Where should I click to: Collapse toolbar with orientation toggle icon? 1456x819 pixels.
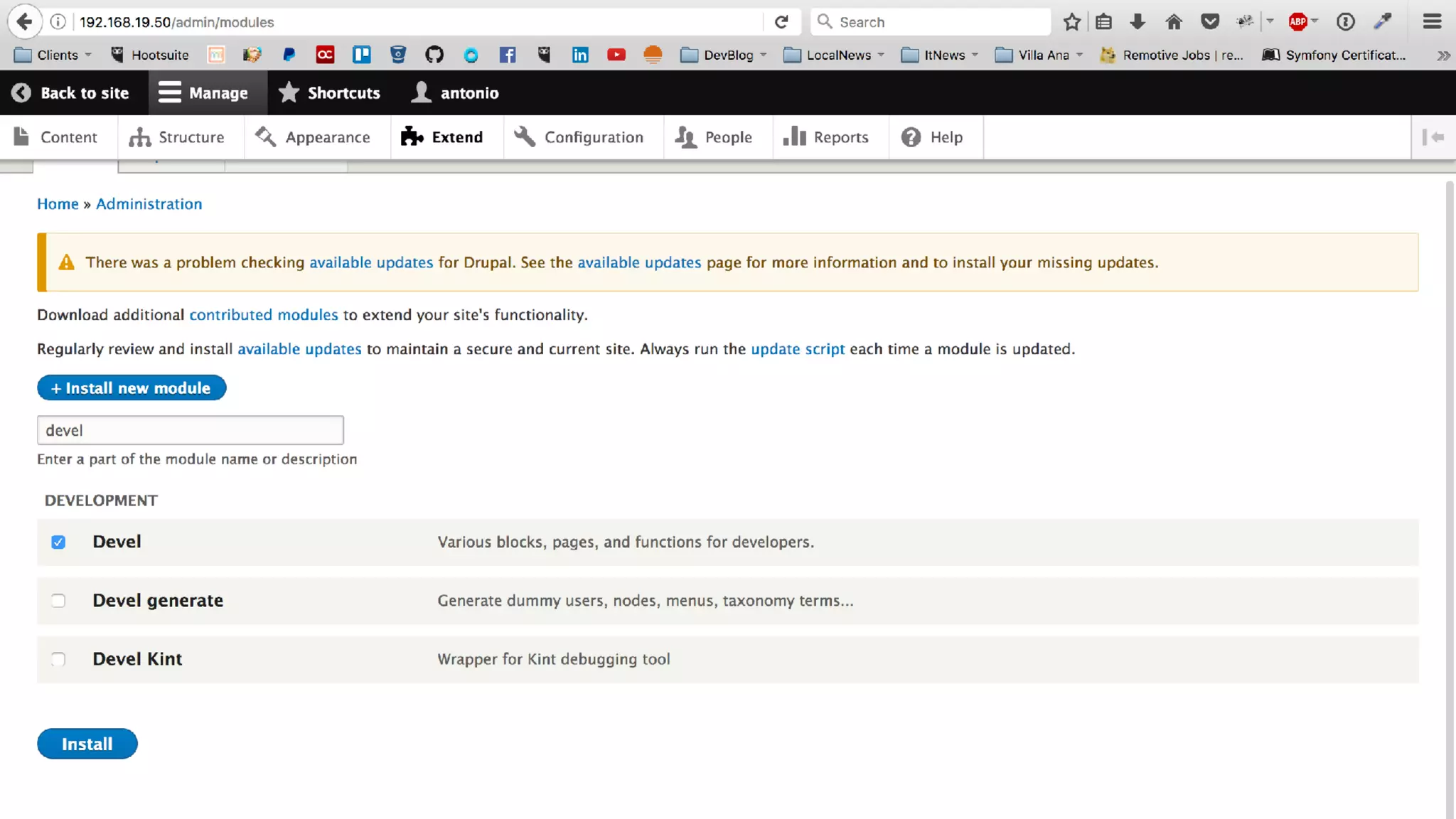coord(1433,137)
